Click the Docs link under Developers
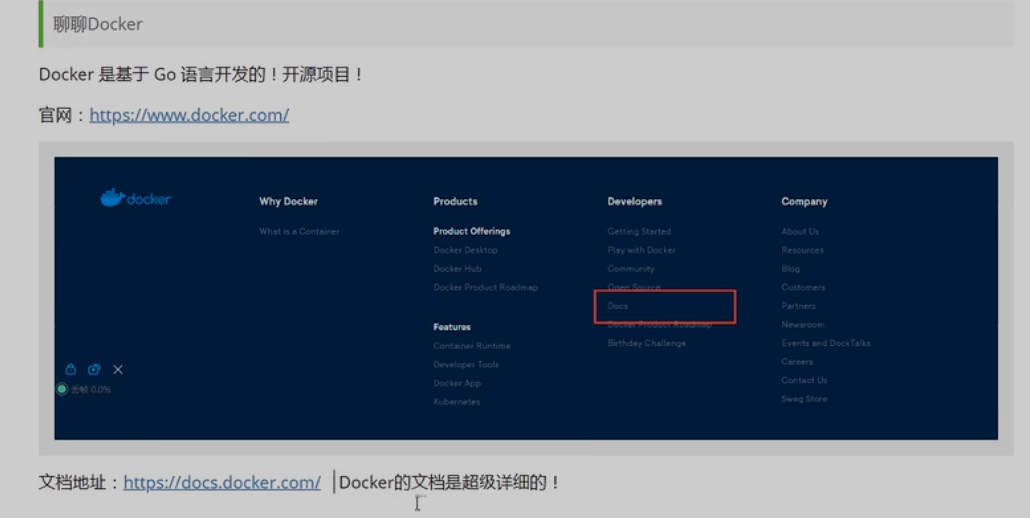The width and height of the screenshot is (1030, 518). click(x=617, y=306)
